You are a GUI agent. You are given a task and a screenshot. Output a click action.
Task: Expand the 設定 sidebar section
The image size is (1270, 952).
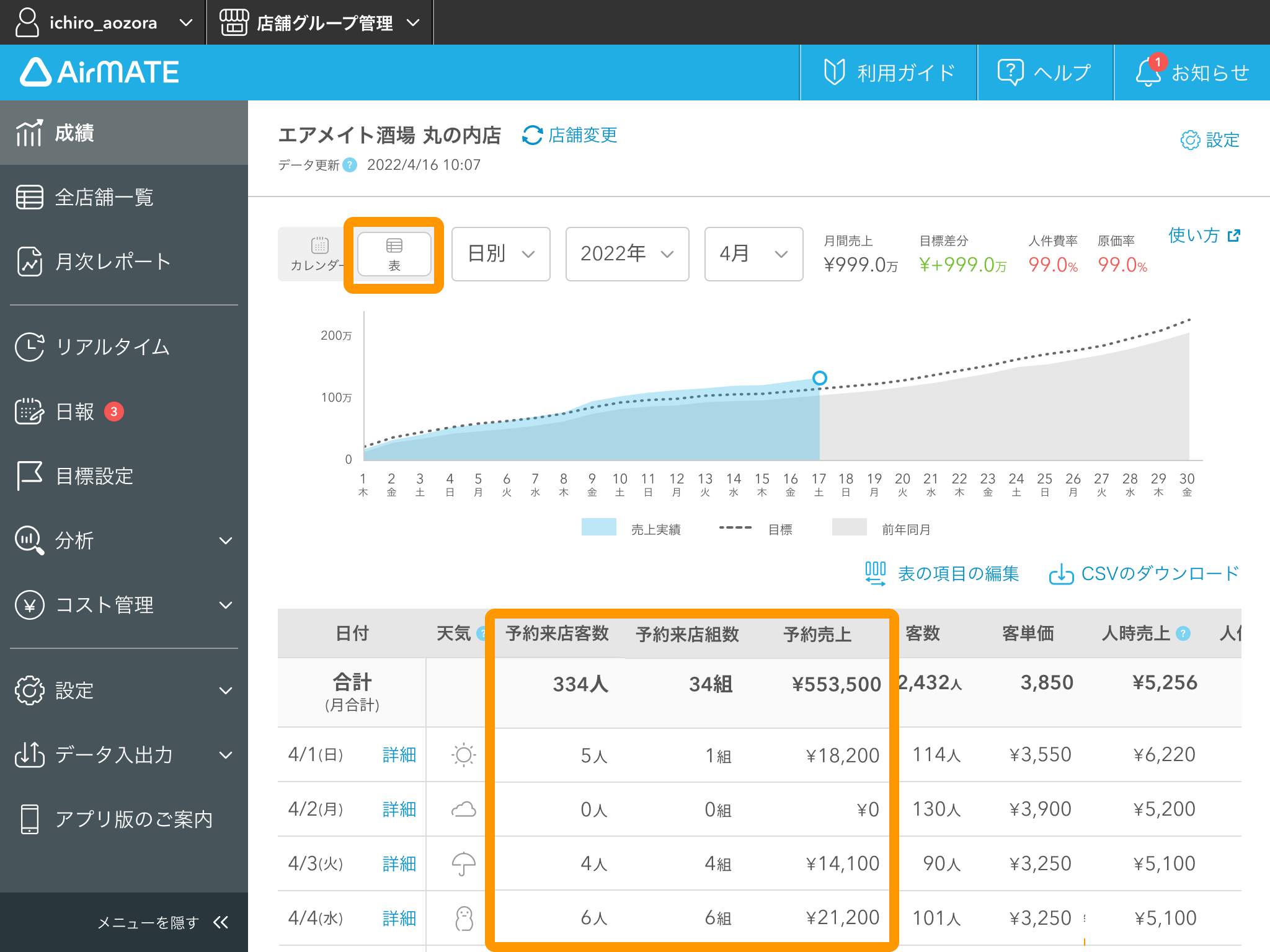click(x=124, y=690)
